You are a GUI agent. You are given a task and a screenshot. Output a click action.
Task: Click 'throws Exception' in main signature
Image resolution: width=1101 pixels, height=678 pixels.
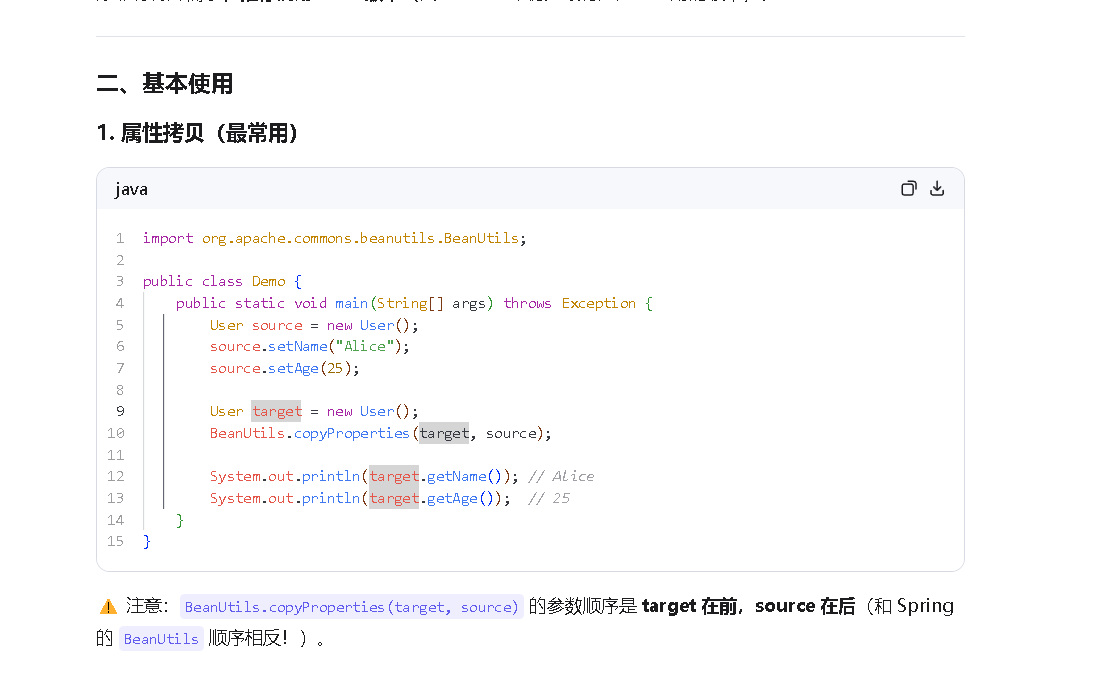coord(569,303)
